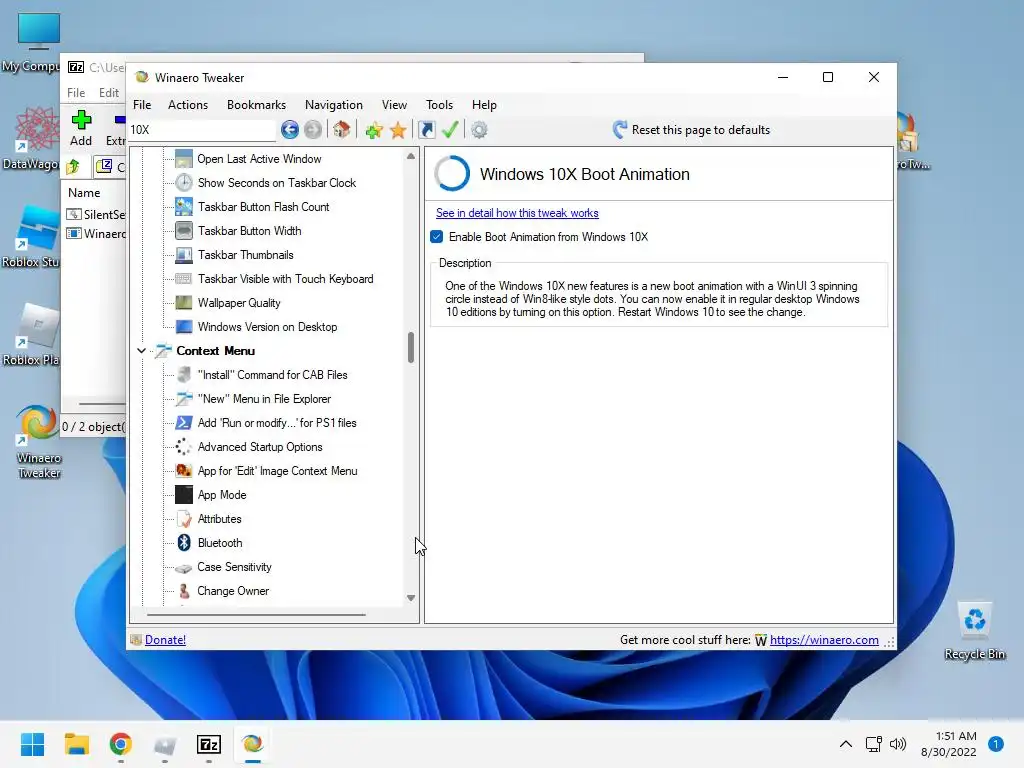
Task: Show hidden tray icons chevron
Action: [846, 744]
